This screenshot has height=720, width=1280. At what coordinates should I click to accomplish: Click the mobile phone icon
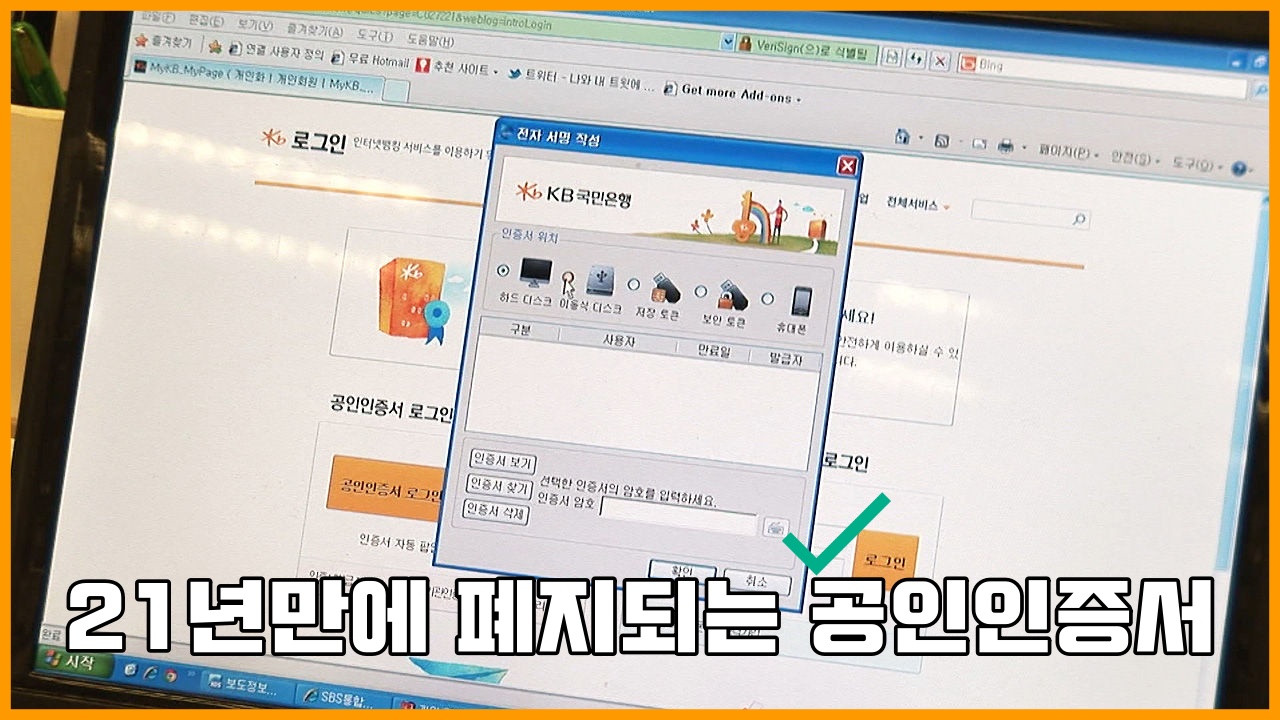pos(802,302)
